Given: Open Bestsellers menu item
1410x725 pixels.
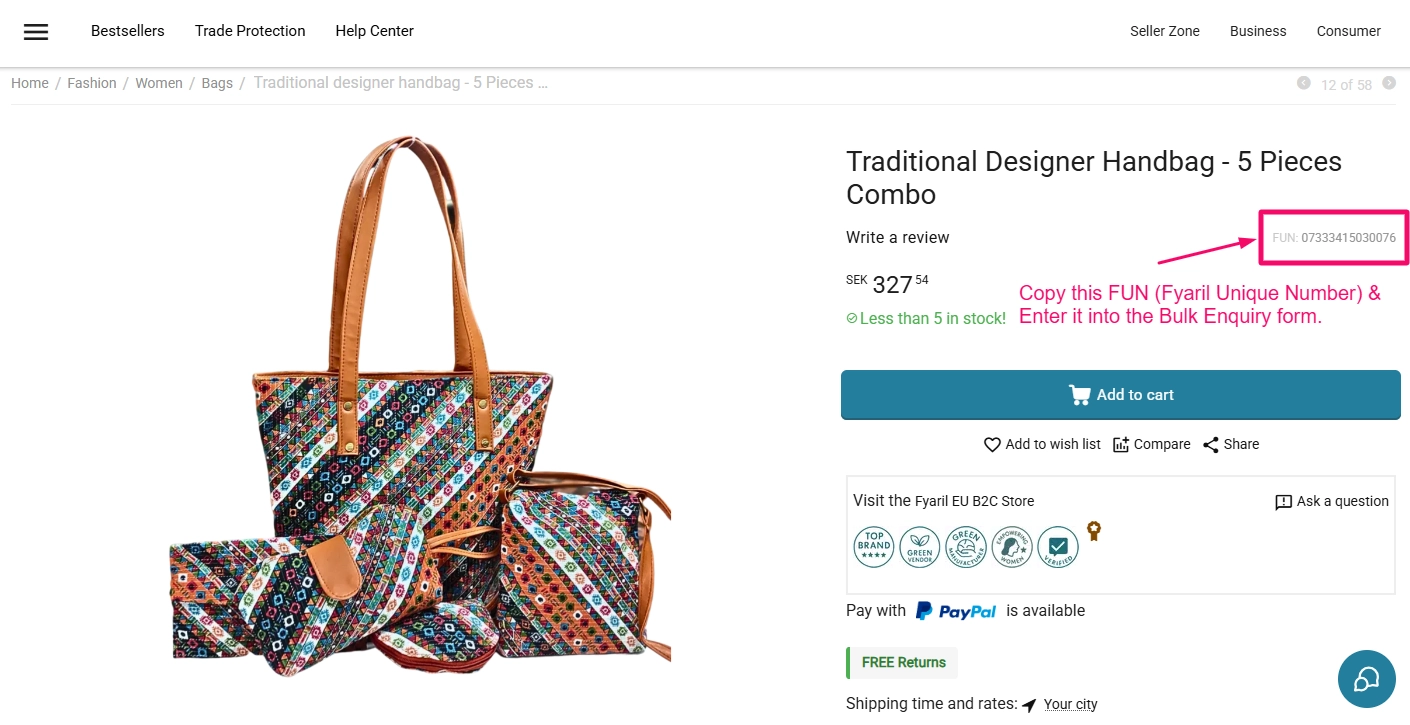Looking at the screenshot, I should [x=128, y=31].
